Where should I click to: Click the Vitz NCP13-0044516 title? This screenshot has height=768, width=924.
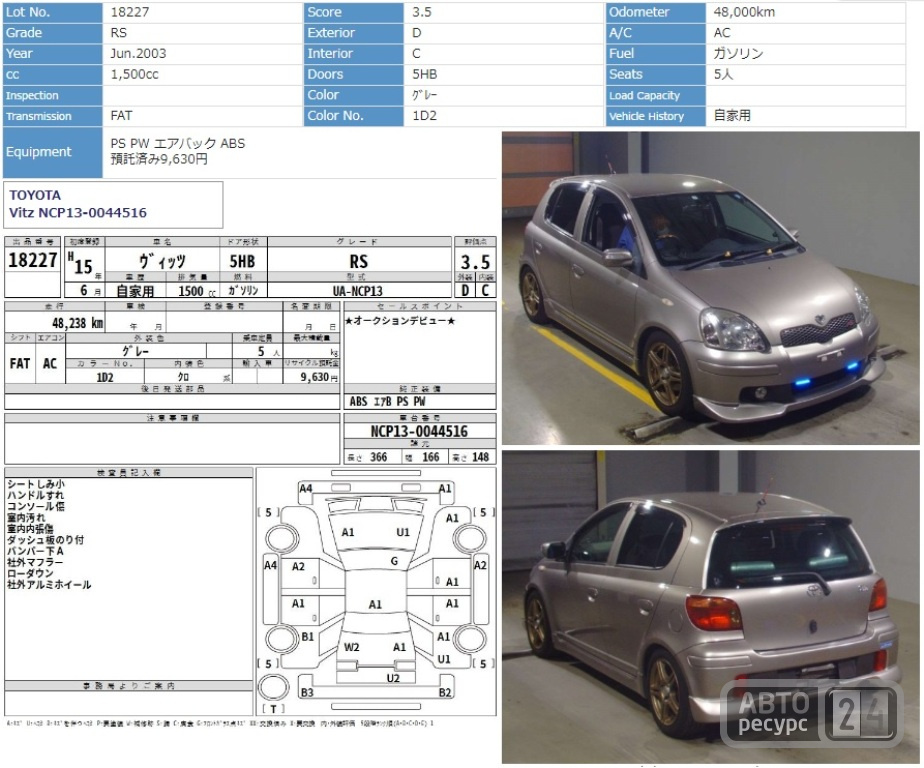pos(78,213)
